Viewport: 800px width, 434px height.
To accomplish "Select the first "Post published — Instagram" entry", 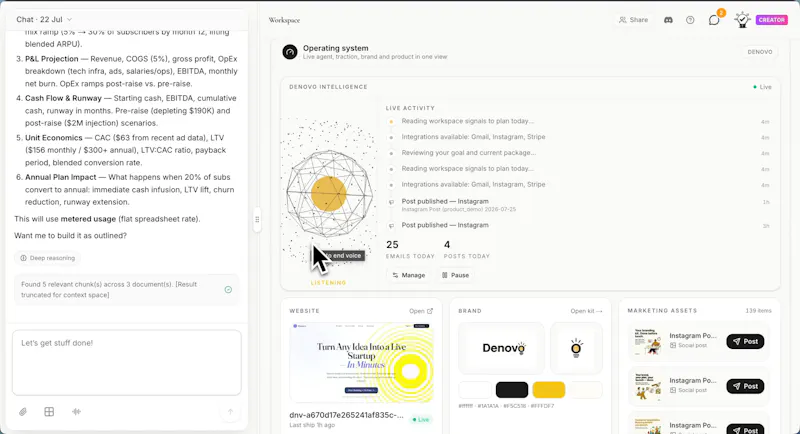I will [x=444, y=205].
